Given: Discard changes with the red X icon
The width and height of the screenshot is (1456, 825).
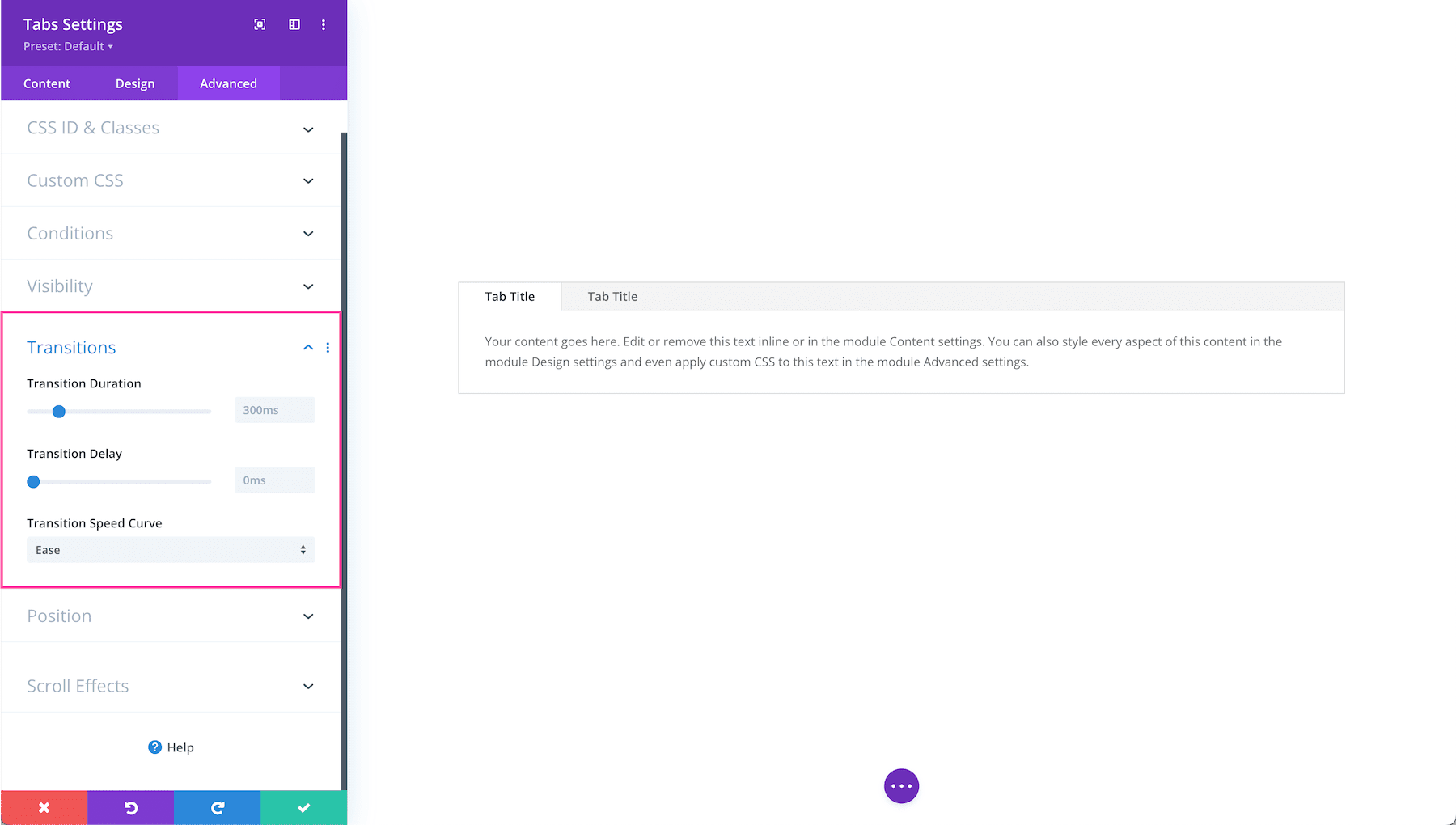Looking at the screenshot, I should 44,806.
